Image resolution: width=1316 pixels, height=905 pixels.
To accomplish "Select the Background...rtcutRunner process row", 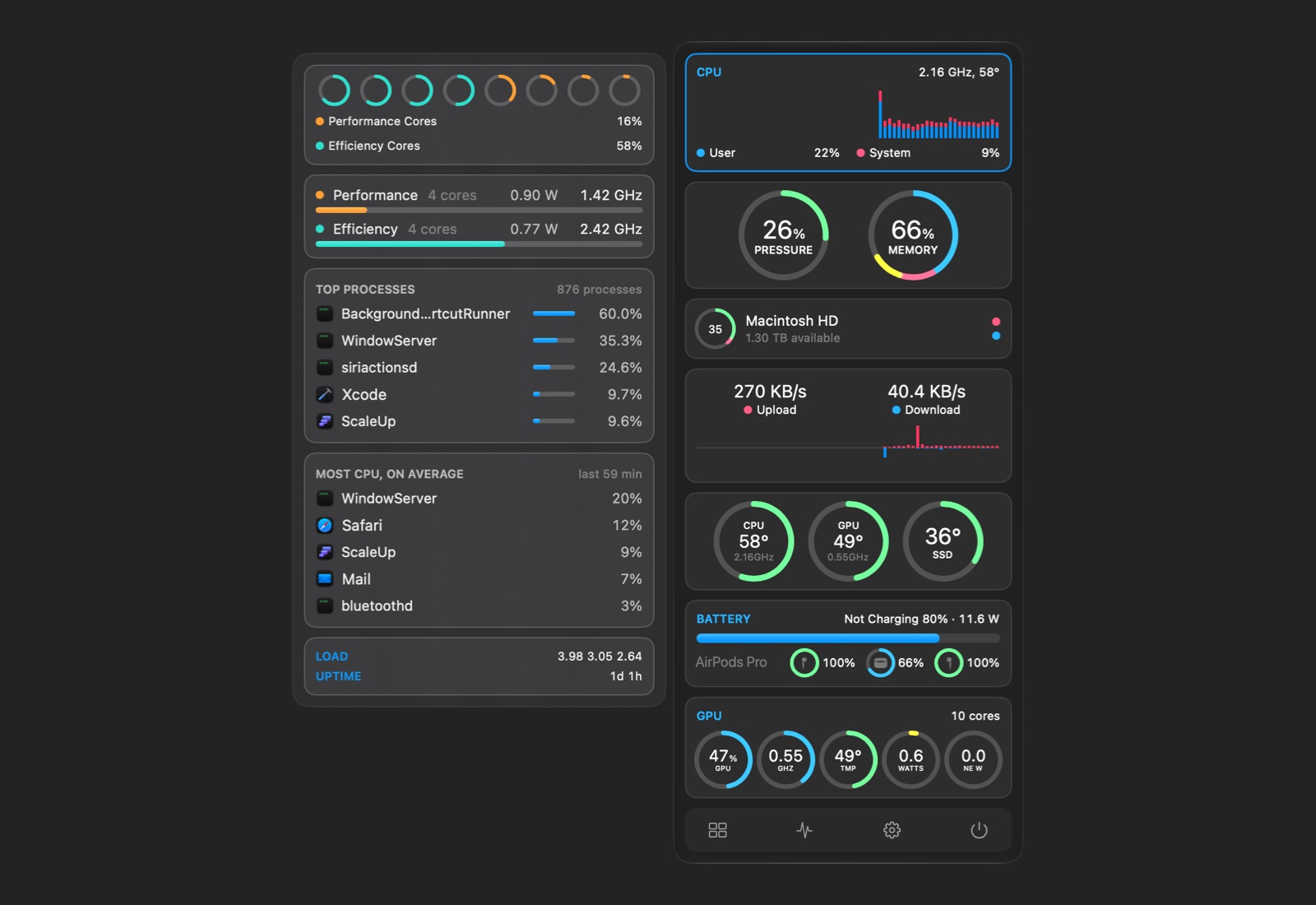I will tap(479, 314).
